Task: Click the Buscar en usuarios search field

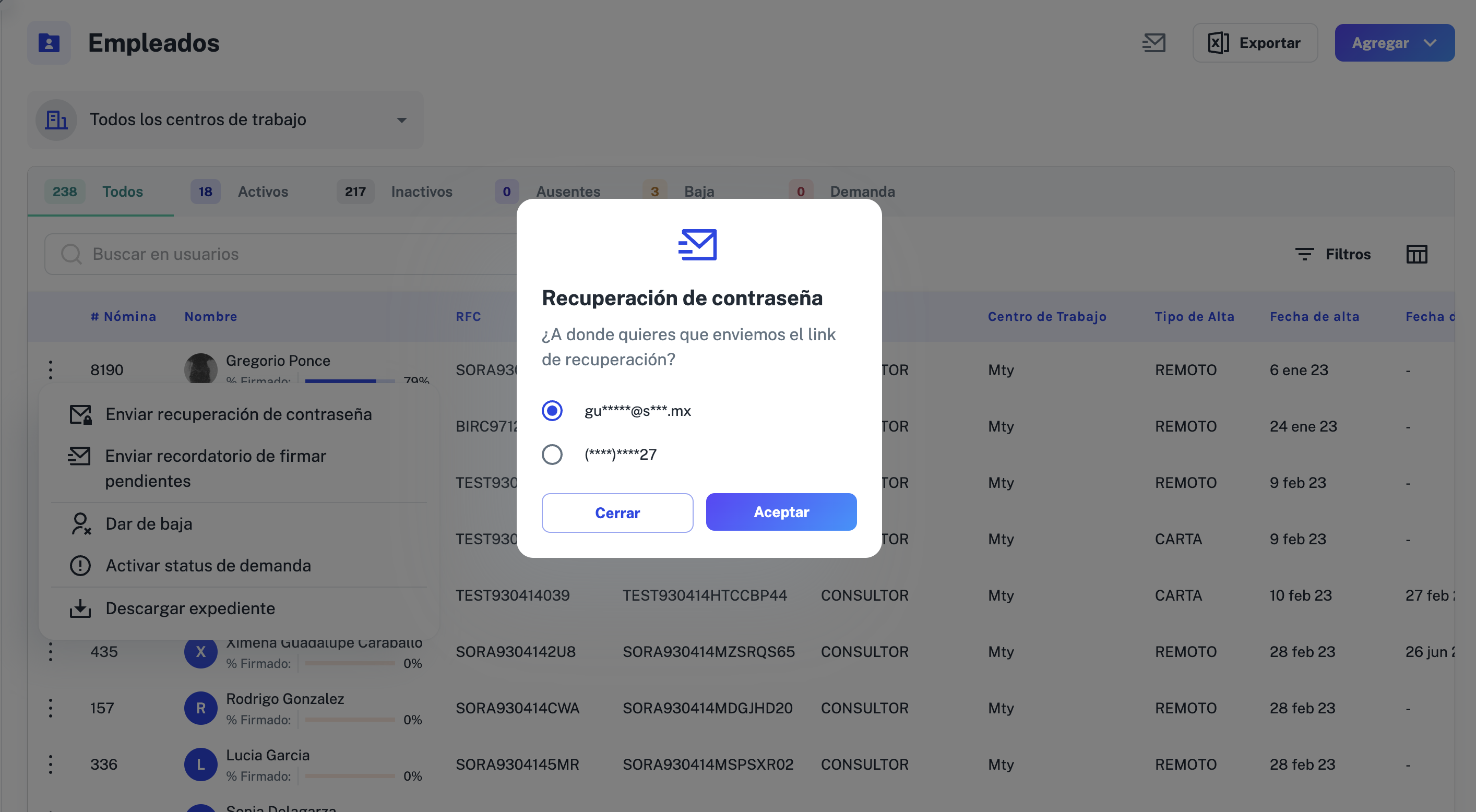Action: 281,254
